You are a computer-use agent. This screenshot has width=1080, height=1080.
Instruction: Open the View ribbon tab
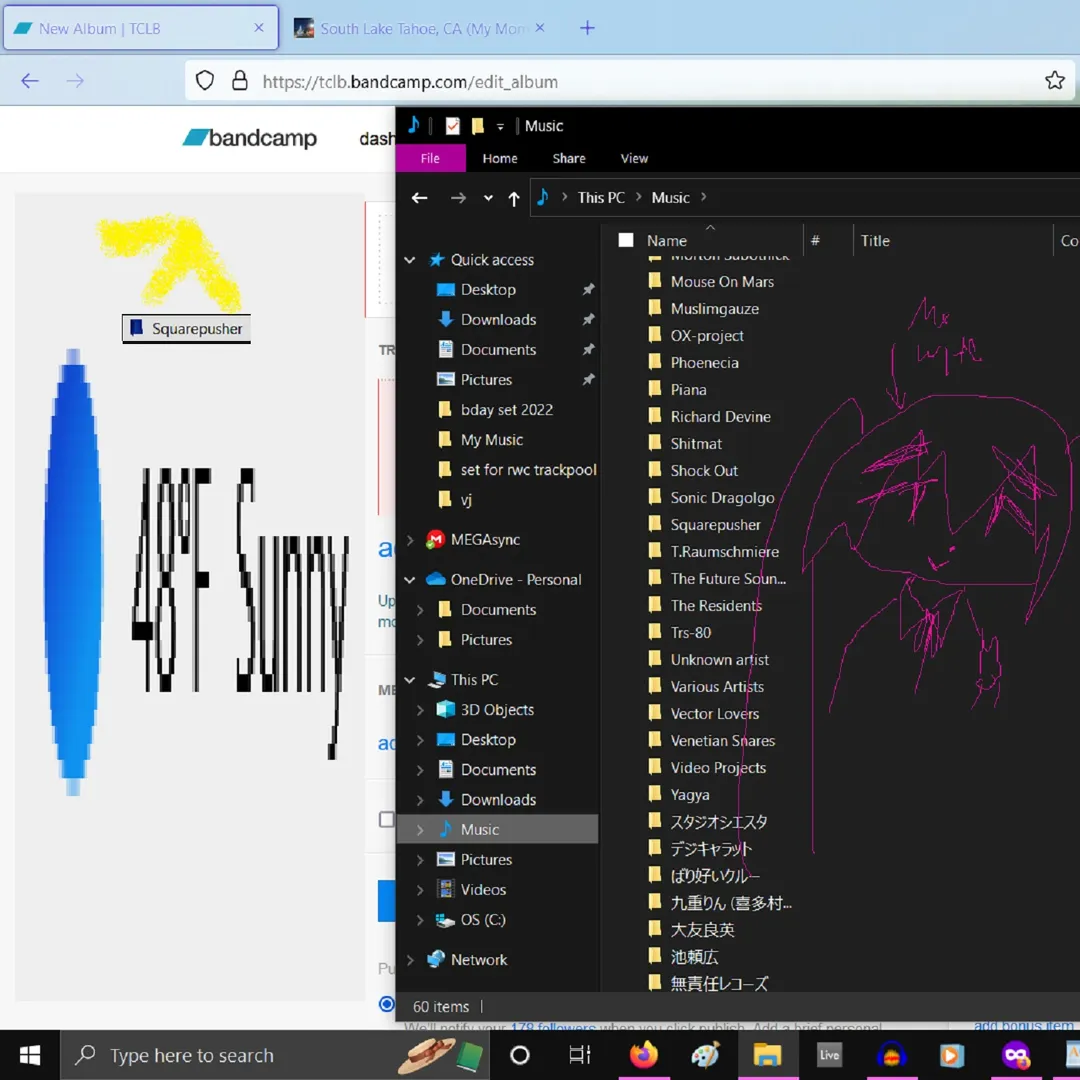pos(634,158)
